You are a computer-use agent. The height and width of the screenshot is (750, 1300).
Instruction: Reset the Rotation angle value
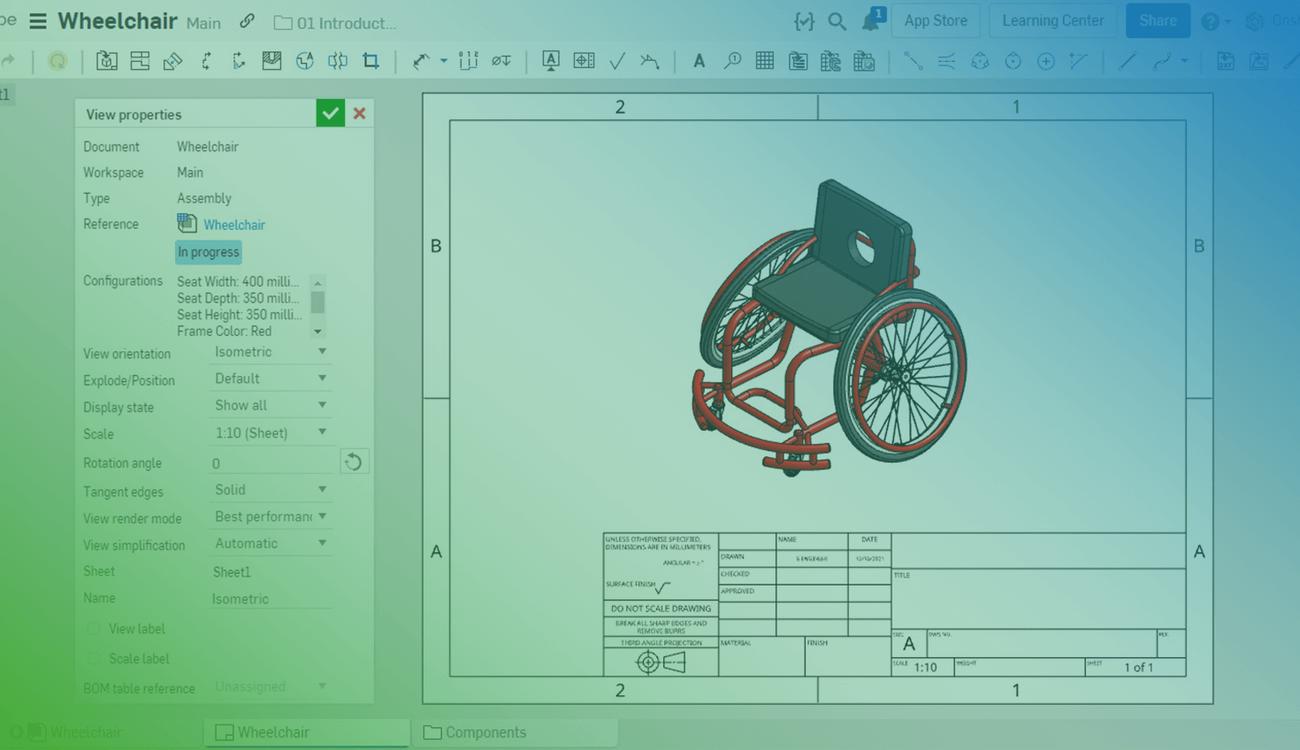[x=354, y=461]
